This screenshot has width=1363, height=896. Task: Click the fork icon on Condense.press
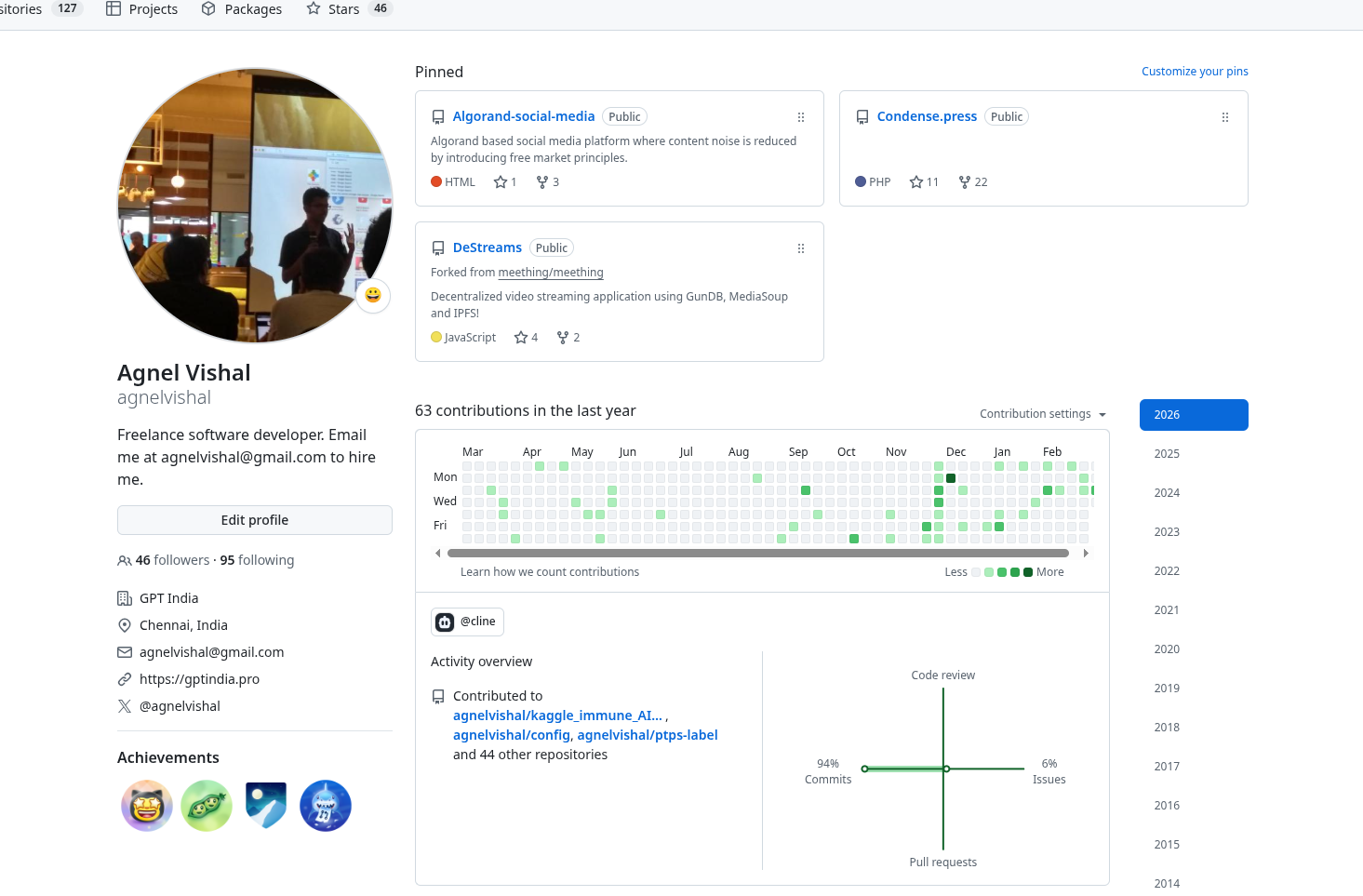[964, 181]
